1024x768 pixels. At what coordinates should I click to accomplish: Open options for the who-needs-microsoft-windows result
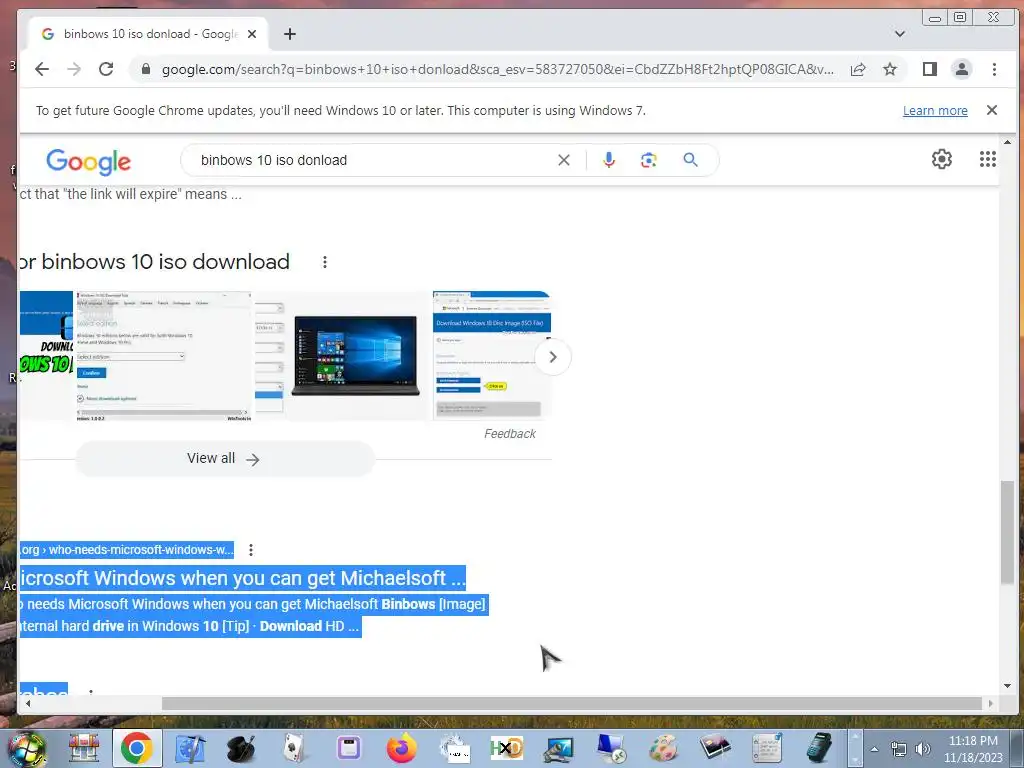click(251, 550)
